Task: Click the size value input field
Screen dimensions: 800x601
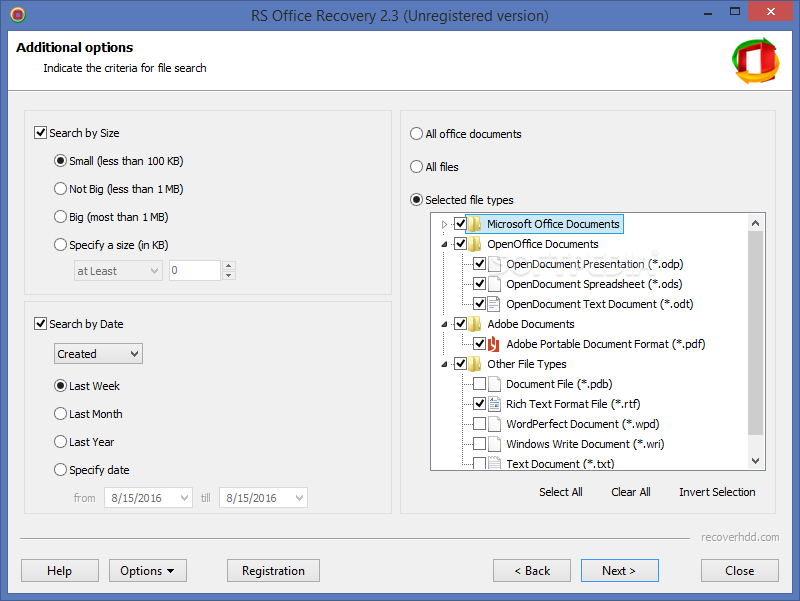Action: 195,271
